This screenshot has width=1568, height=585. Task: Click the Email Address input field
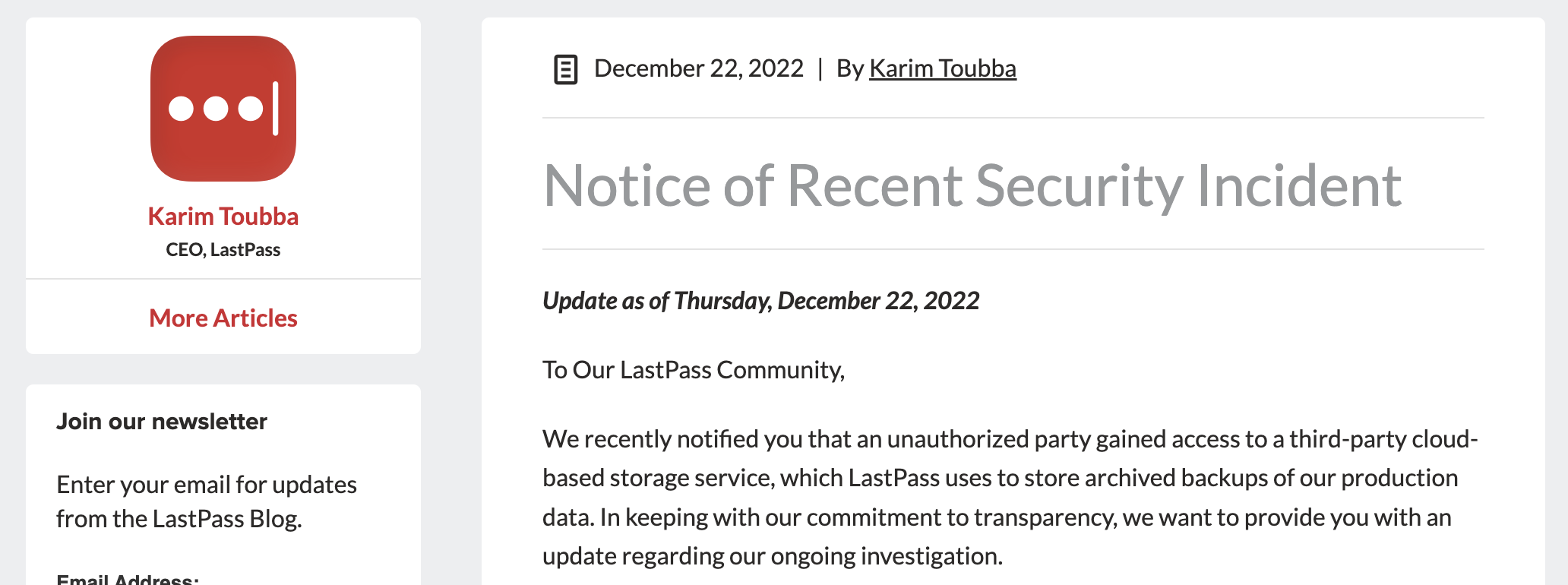pyautogui.click(x=223, y=583)
